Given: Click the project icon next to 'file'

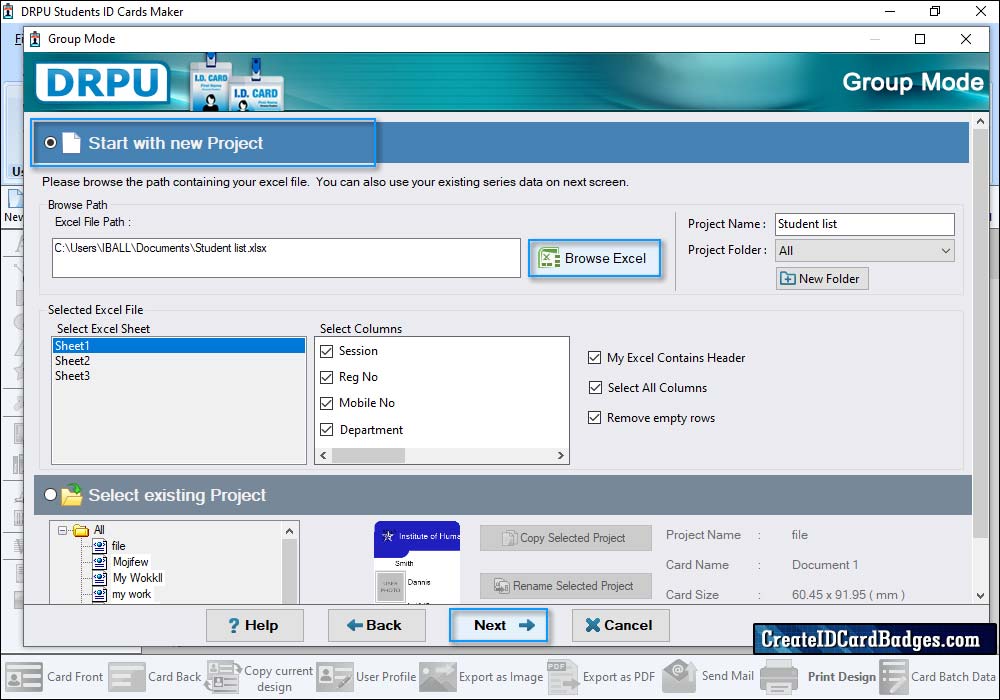Looking at the screenshot, I should point(99,546).
